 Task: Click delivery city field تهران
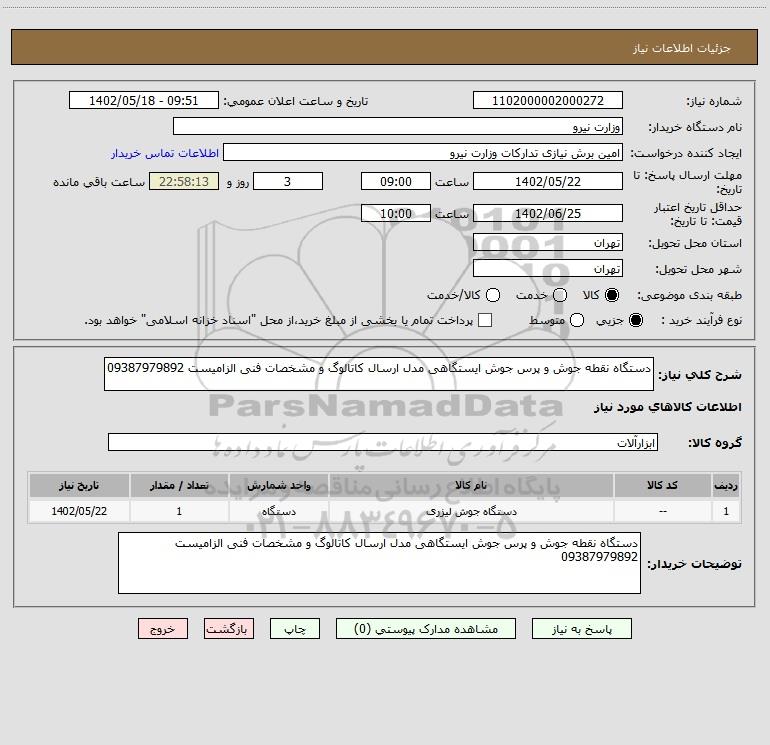coord(548,268)
